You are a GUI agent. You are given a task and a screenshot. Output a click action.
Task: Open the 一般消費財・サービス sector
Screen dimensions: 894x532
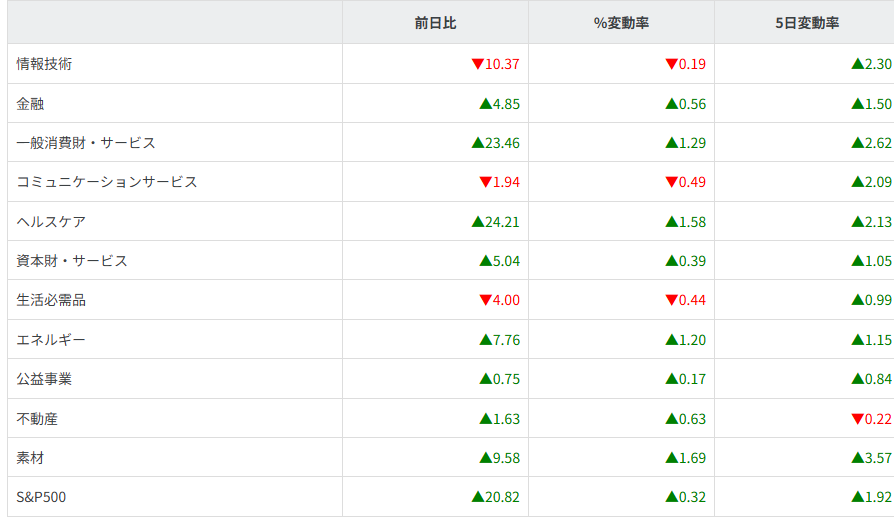86,143
